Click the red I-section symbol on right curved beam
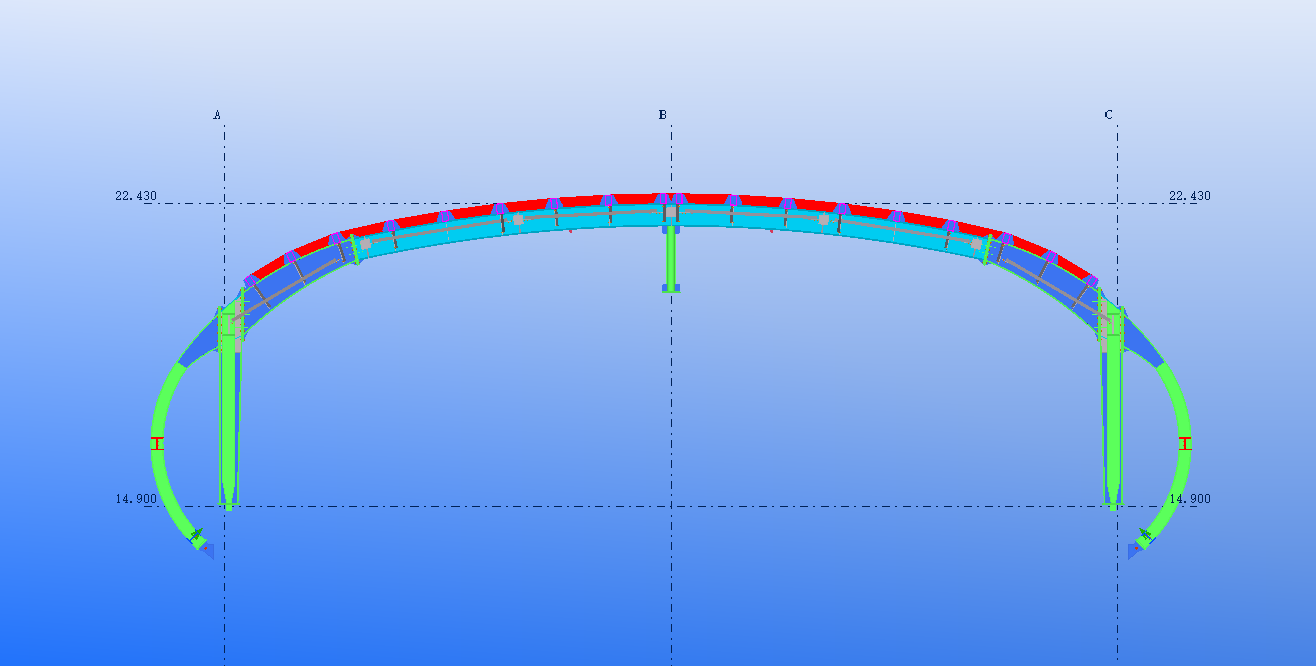 [1185, 443]
